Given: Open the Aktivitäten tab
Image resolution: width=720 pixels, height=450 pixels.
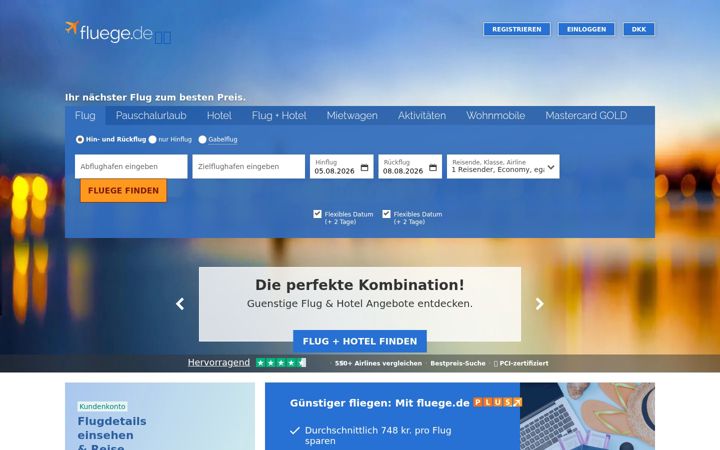Looking at the screenshot, I should (x=422, y=116).
